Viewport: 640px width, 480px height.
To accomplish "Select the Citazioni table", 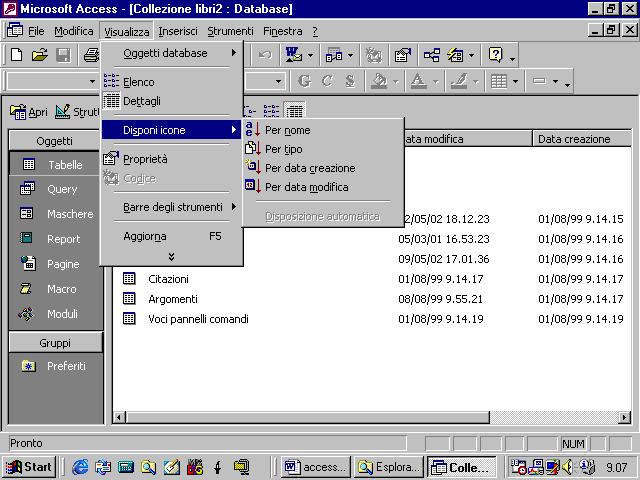I will coord(168,279).
